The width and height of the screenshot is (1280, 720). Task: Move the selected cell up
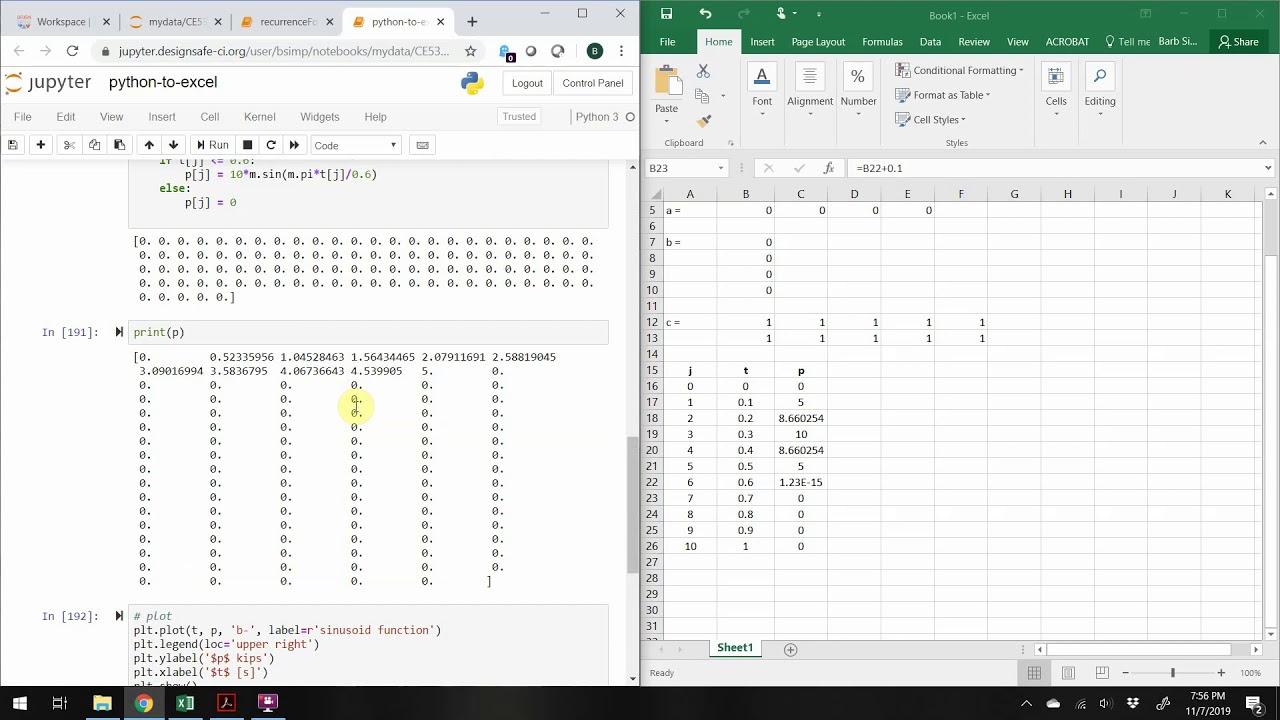[149, 145]
